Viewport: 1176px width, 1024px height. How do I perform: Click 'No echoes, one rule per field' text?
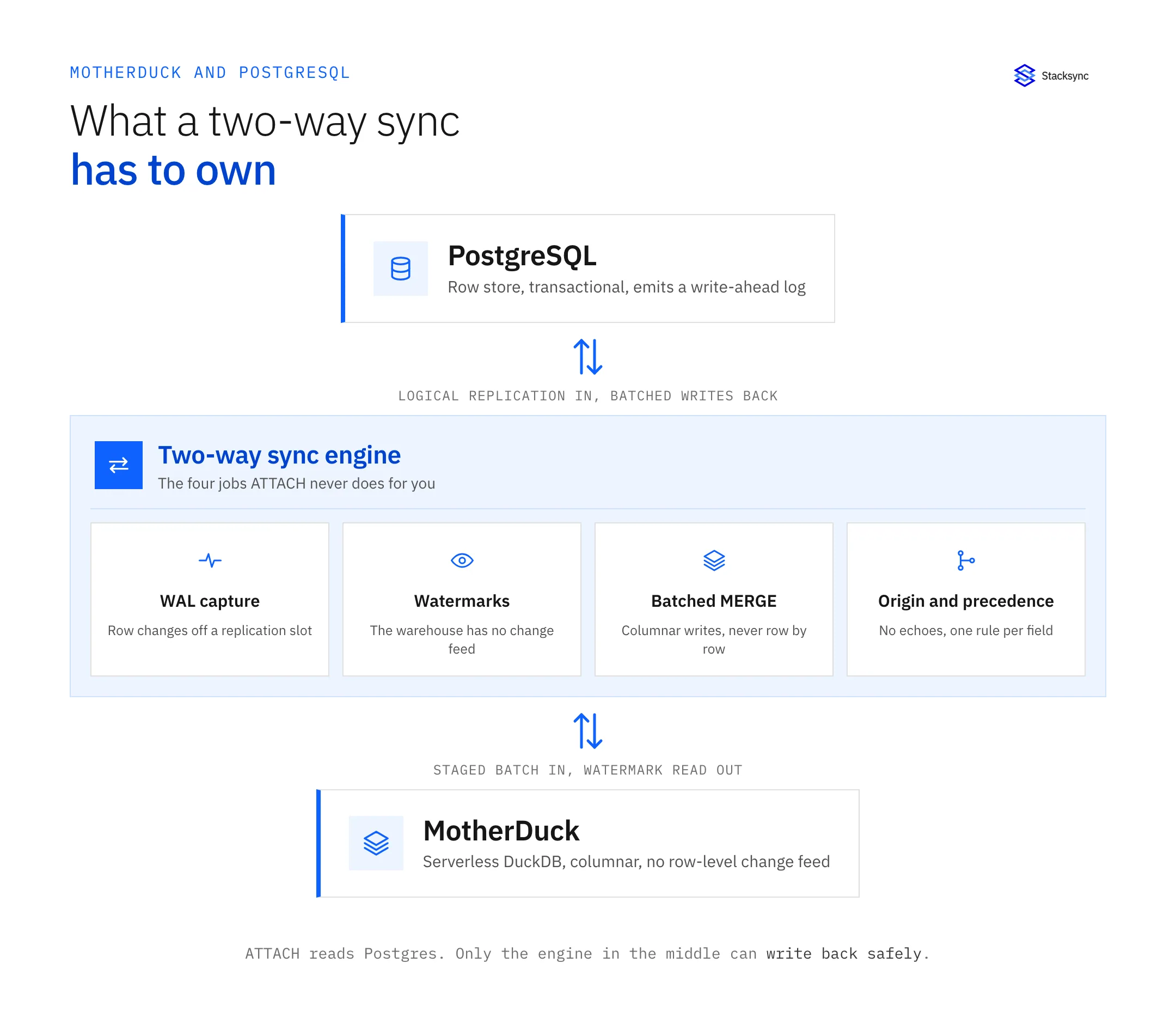coord(966,630)
